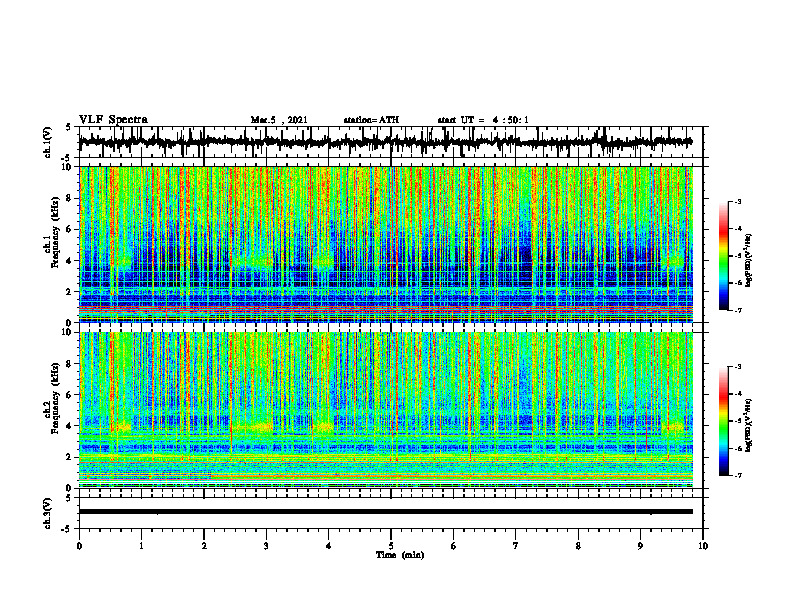Click the "8" tick on the time axis
The width and height of the screenshot is (792, 612).
coord(578,546)
